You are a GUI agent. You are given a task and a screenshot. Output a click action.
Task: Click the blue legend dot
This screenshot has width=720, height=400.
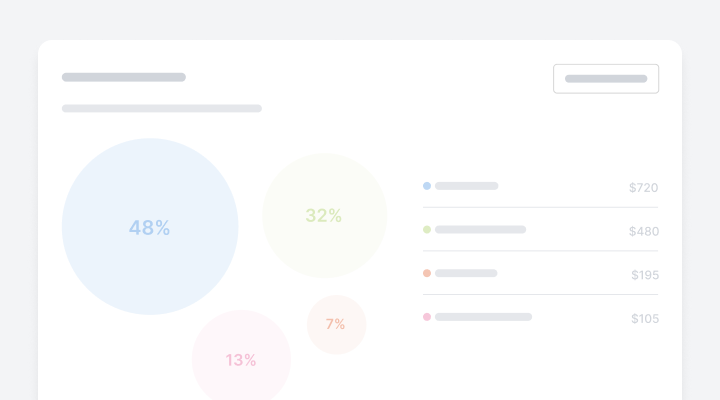pos(427,186)
